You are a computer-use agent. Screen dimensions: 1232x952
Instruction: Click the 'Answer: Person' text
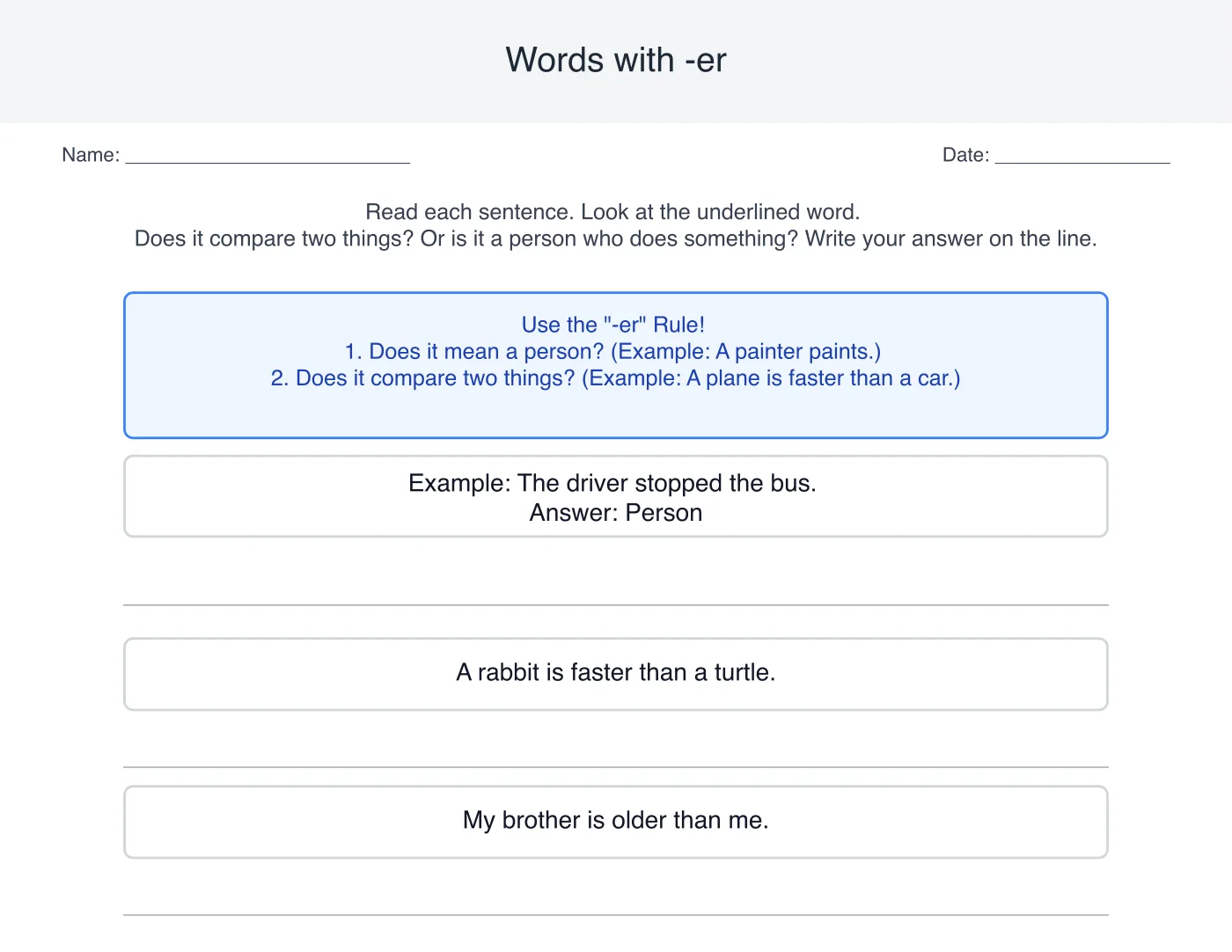click(x=616, y=513)
